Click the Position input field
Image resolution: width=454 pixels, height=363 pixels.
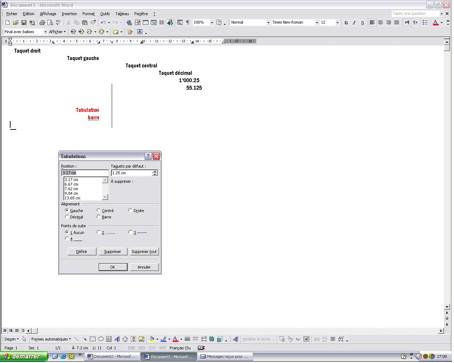85,173
